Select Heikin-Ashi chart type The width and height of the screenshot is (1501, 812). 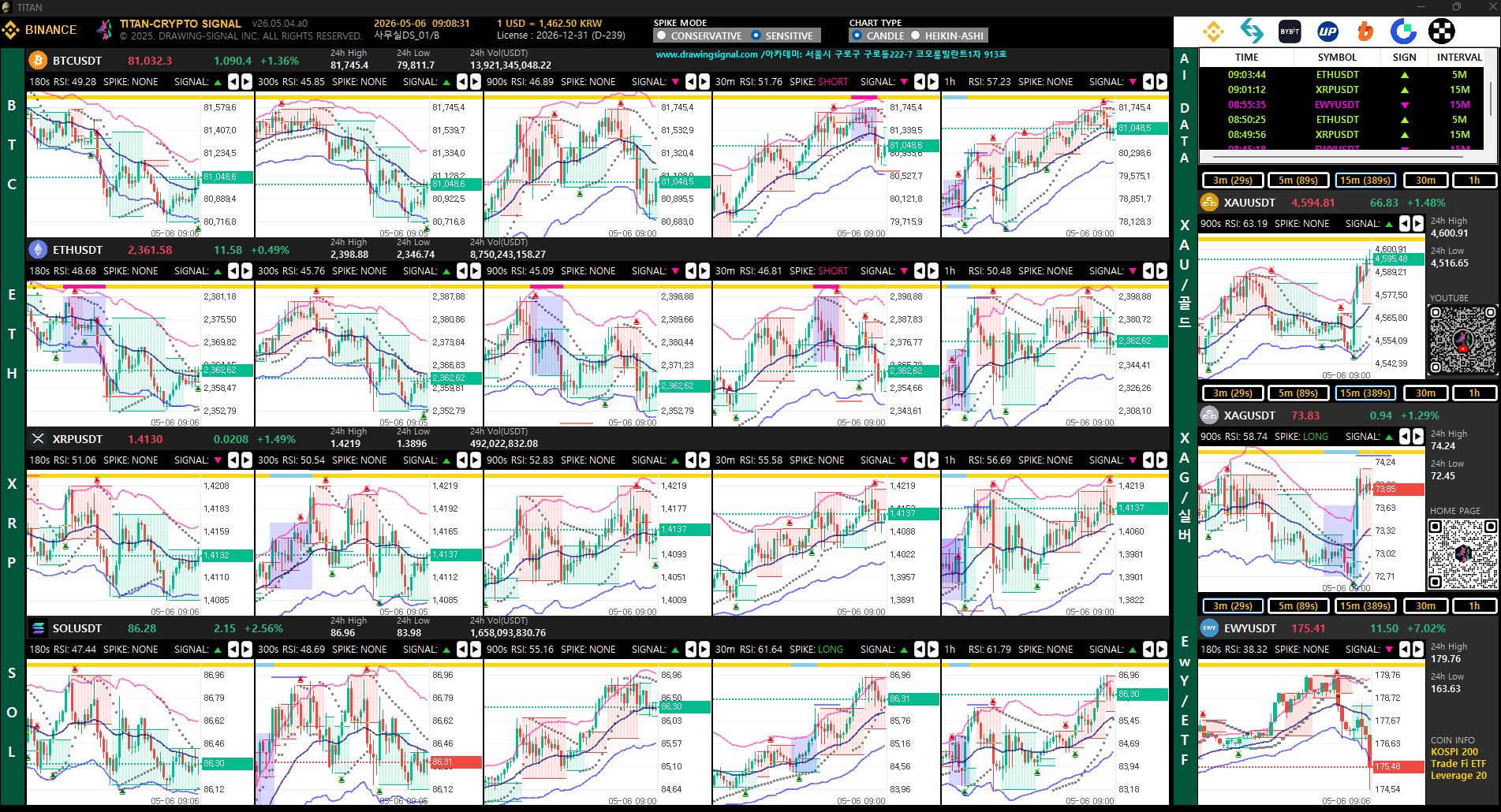(947, 35)
